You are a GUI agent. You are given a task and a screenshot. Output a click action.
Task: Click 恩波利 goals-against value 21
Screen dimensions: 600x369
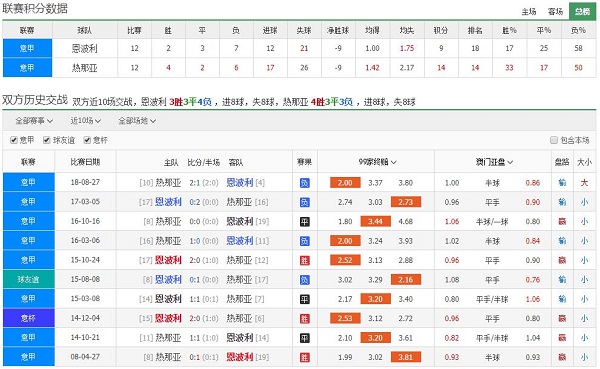[x=304, y=48]
